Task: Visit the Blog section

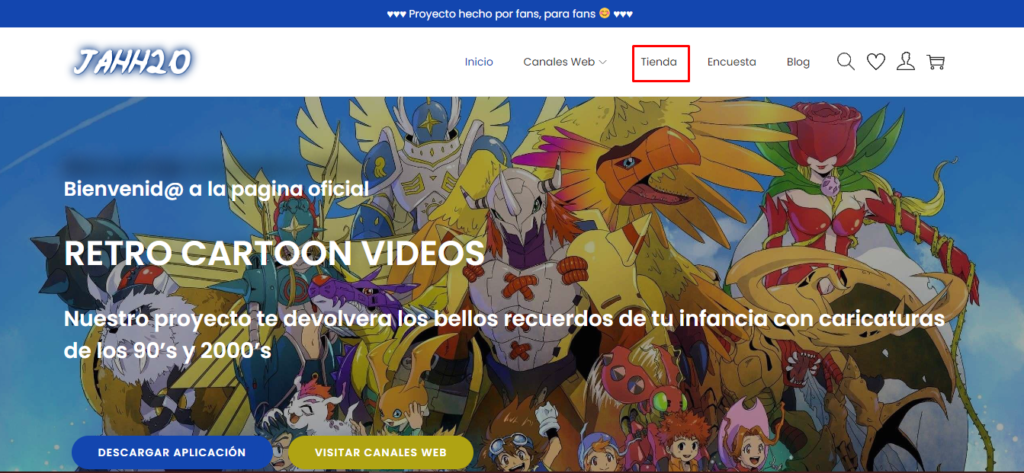Action: coord(798,62)
